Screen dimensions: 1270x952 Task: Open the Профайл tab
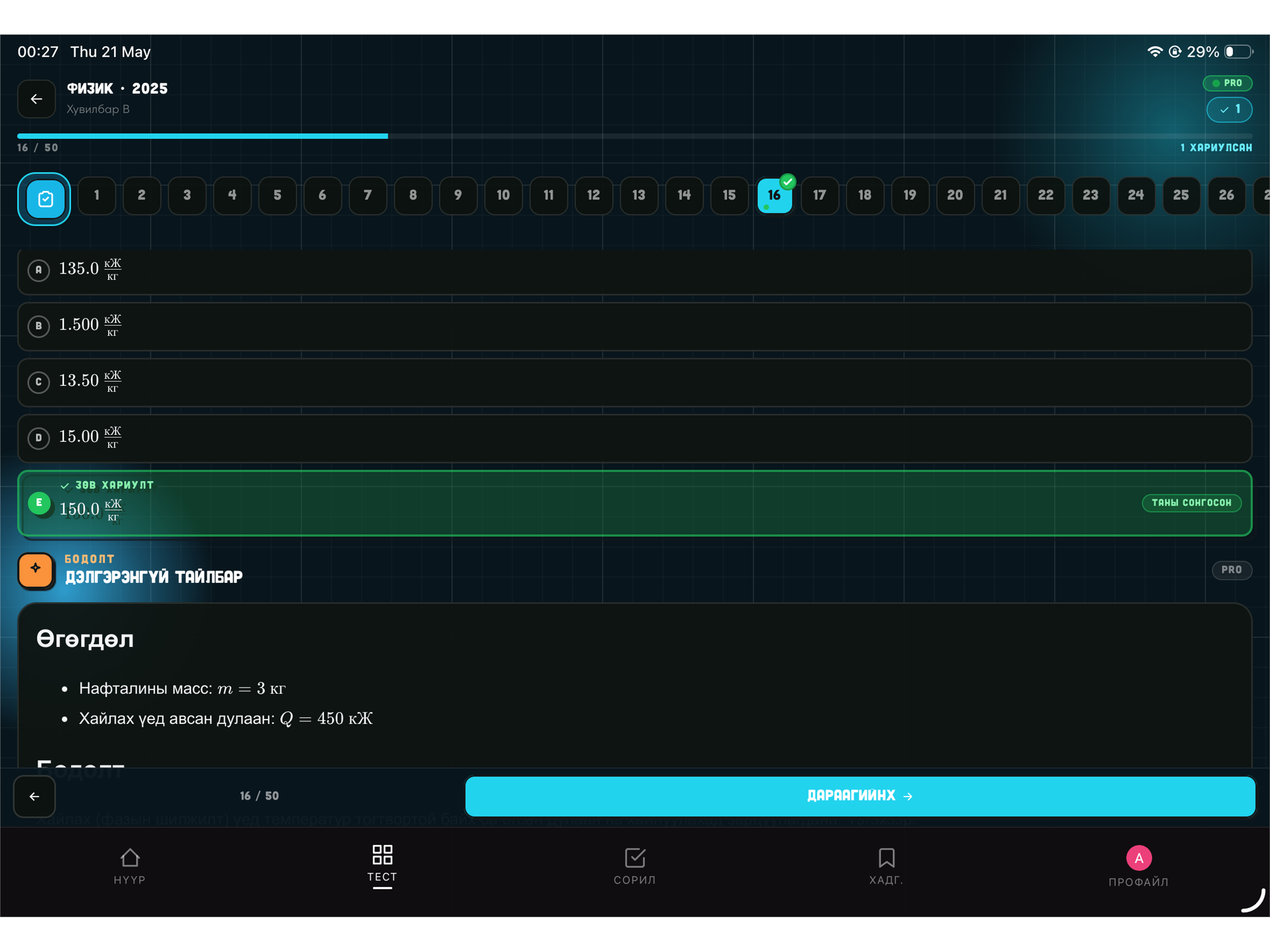coord(1138,866)
